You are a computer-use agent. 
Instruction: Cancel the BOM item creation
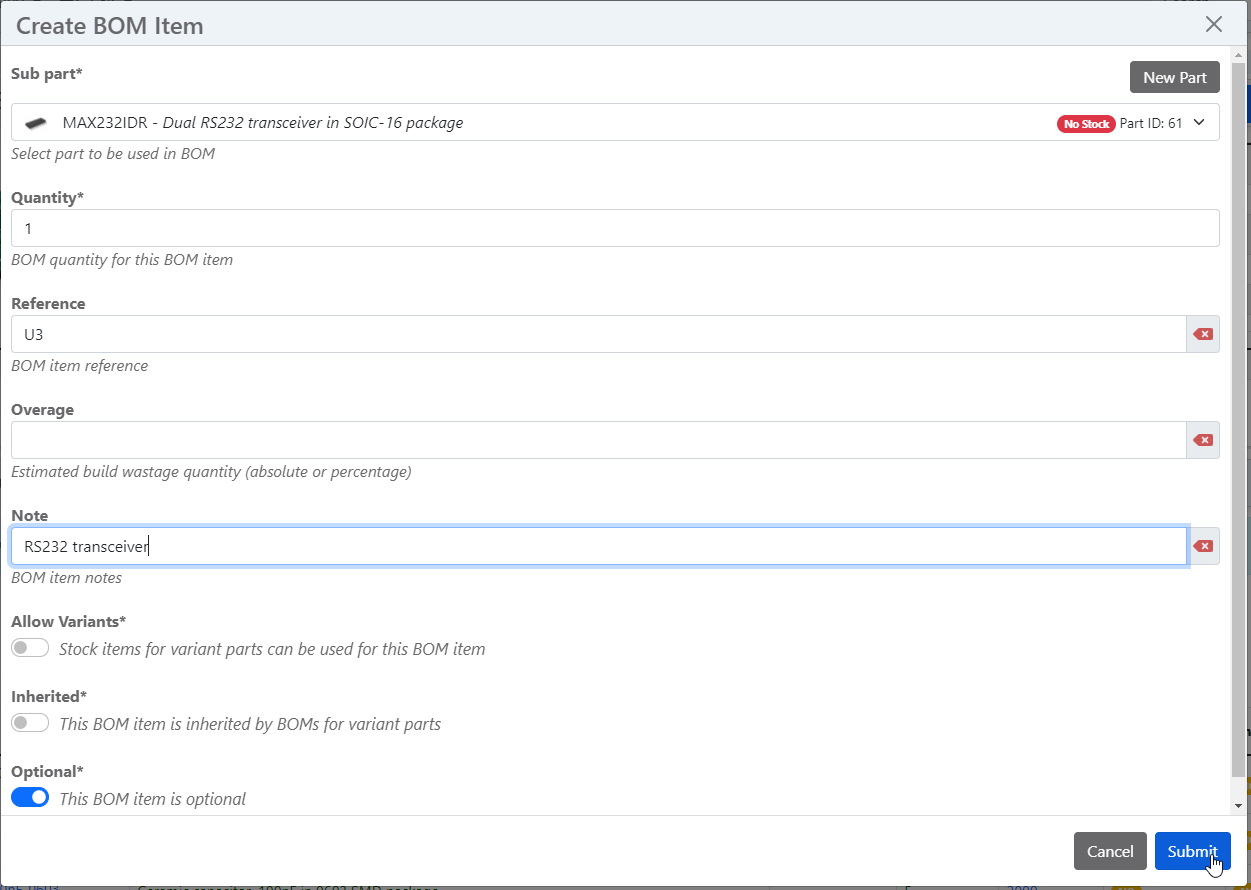[1110, 851]
